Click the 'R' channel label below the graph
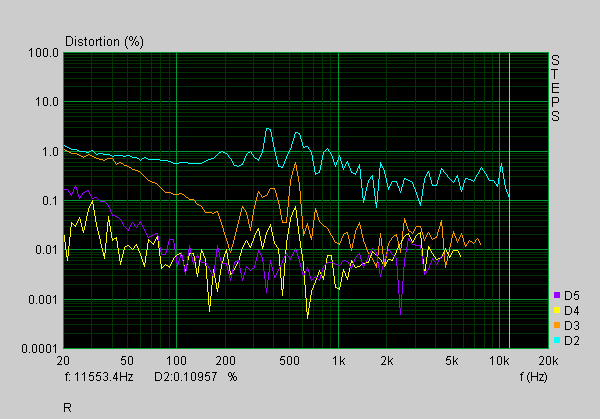 click(x=67, y=408)
